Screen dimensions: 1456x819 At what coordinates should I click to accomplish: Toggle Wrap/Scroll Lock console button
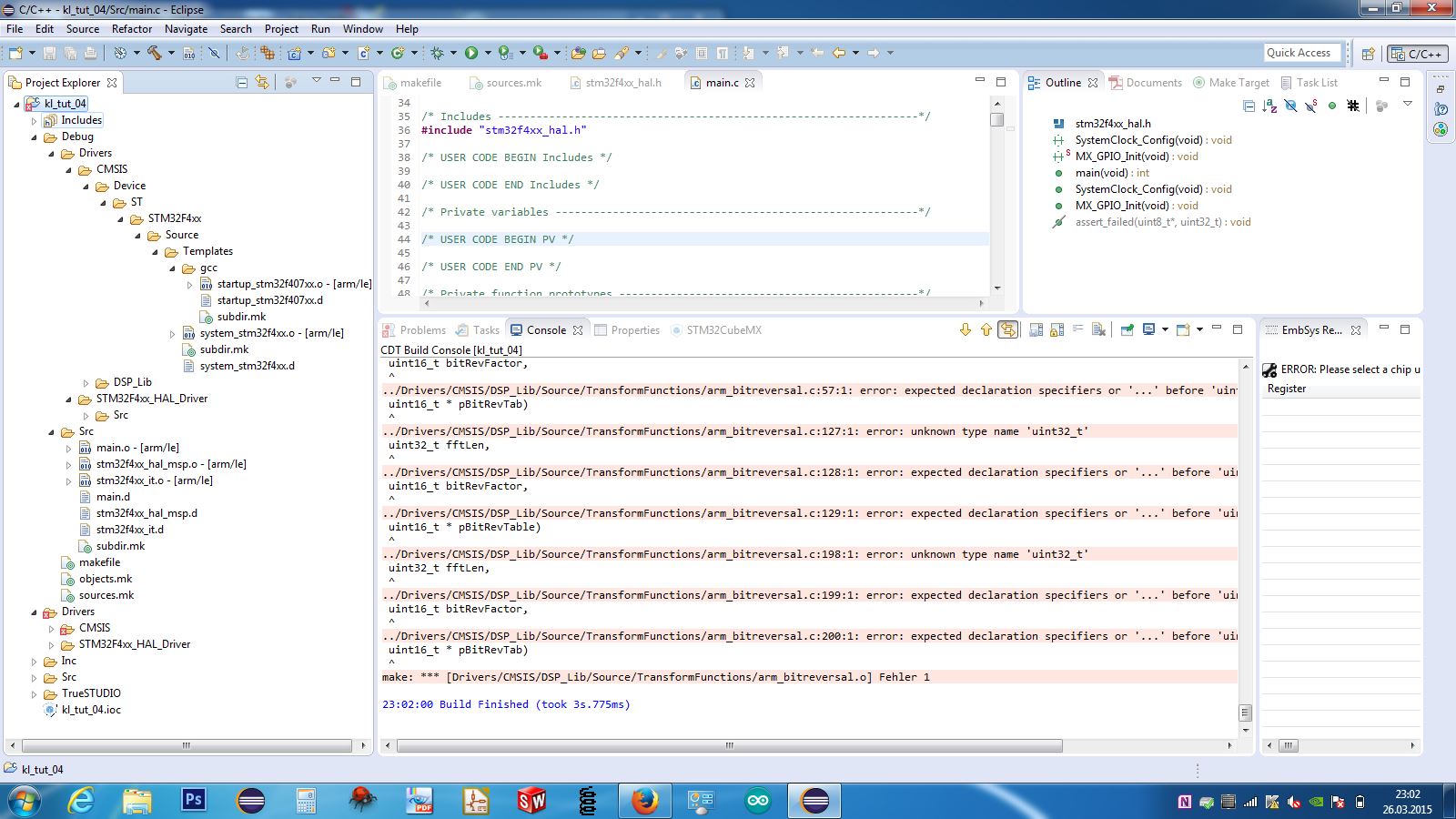point(1008,329)
